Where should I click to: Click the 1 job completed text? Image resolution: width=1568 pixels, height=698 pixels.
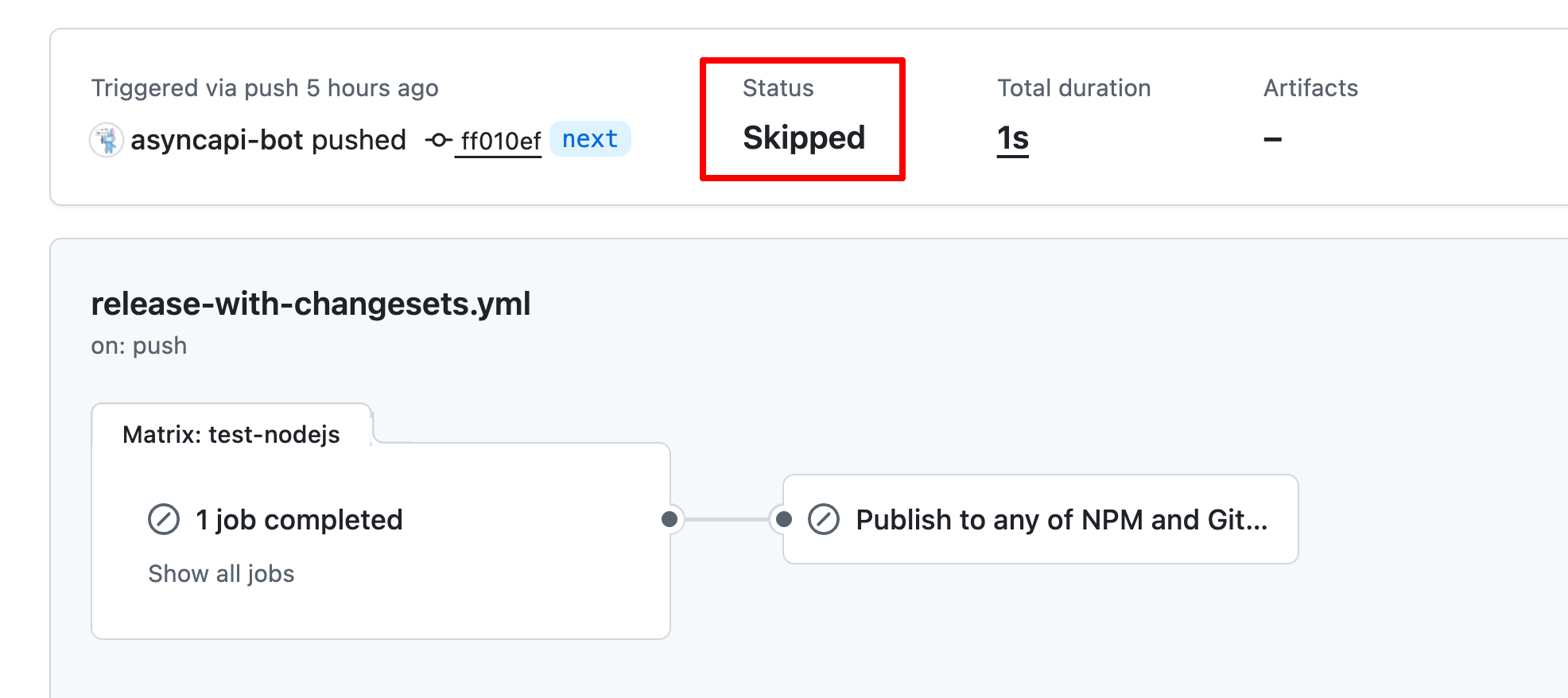tap(299, 520)
